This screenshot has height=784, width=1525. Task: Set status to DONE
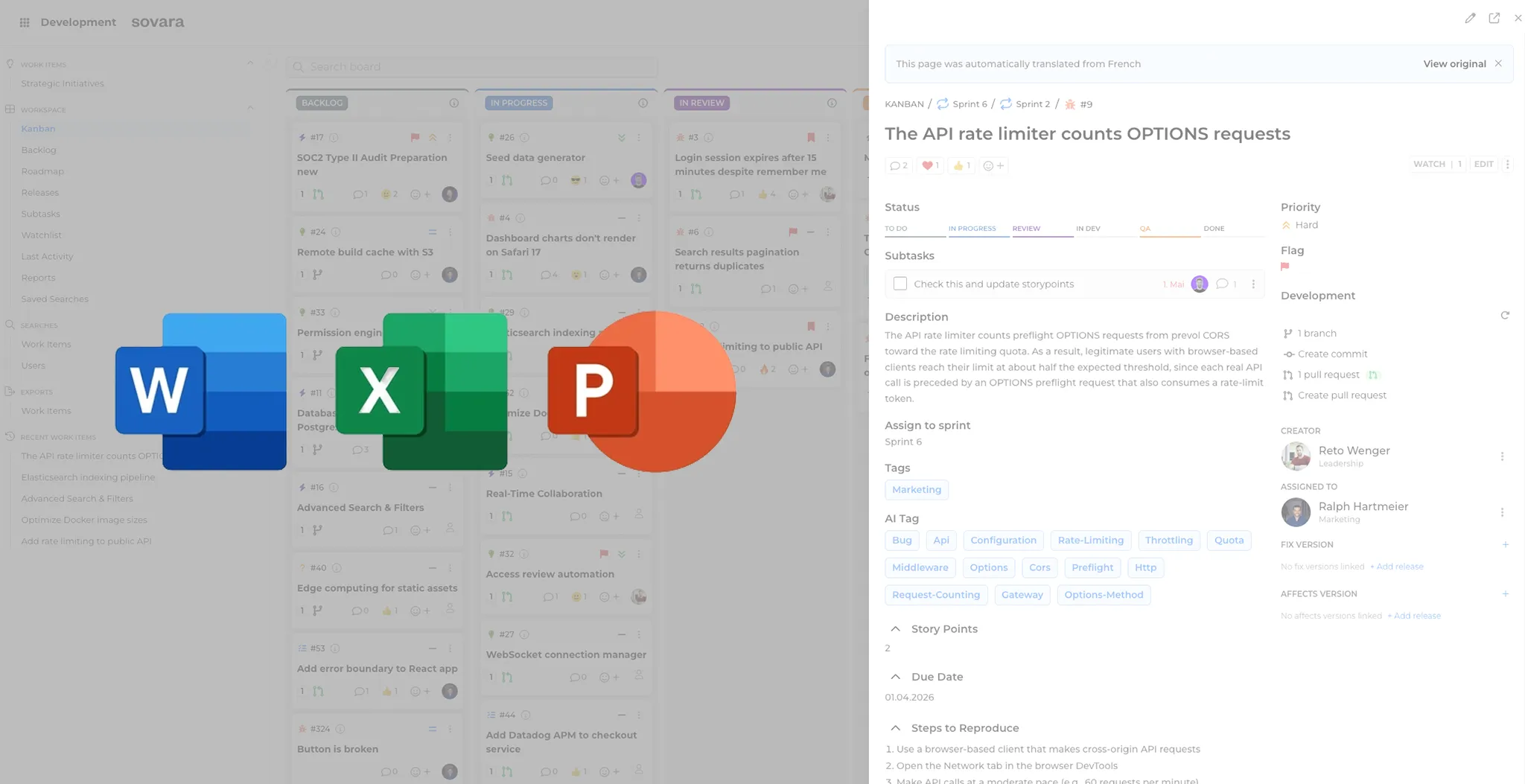pyautogui.click(x=1234, y=229)
